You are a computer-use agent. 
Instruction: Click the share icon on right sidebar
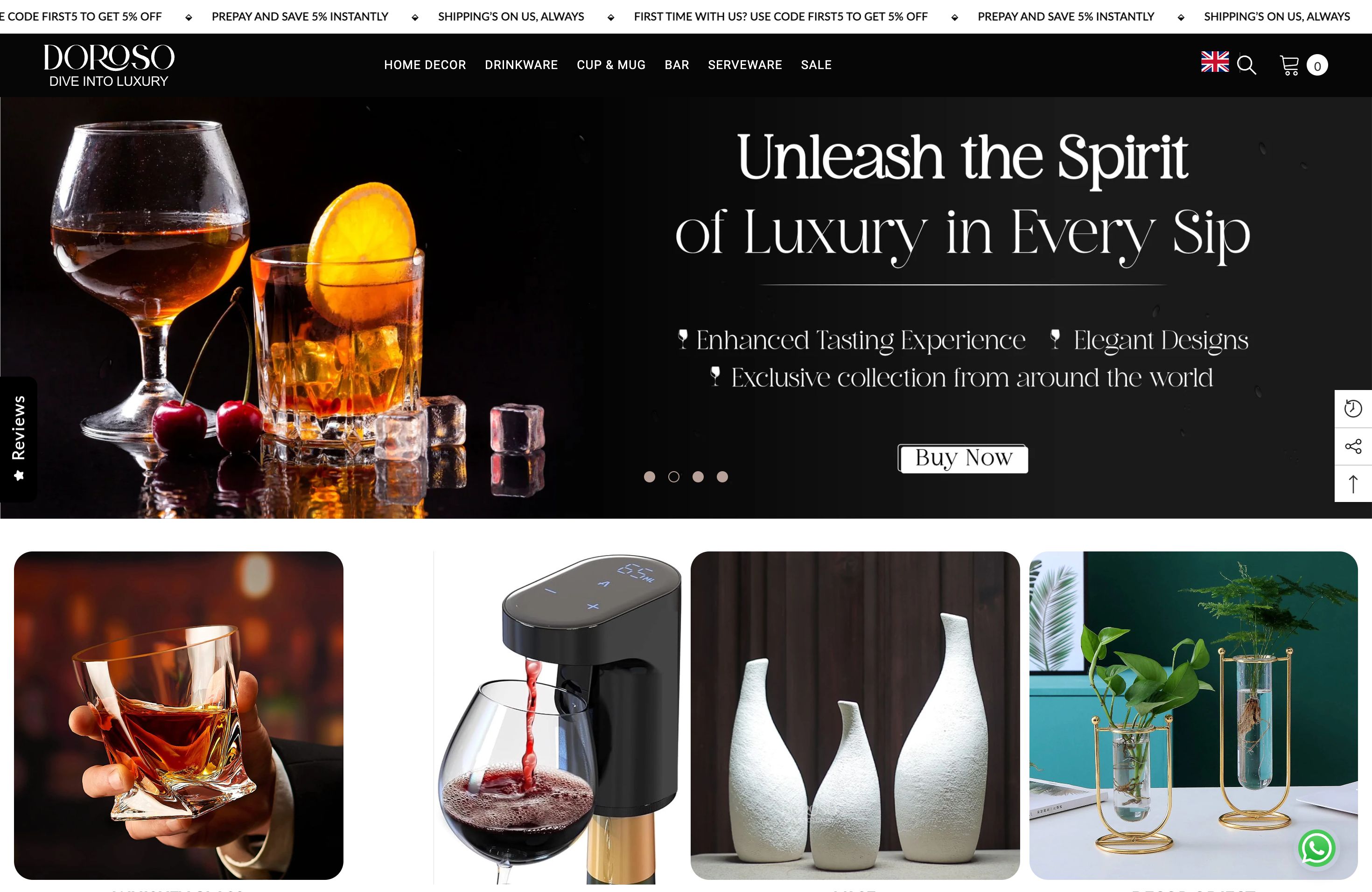point(1353,446)
